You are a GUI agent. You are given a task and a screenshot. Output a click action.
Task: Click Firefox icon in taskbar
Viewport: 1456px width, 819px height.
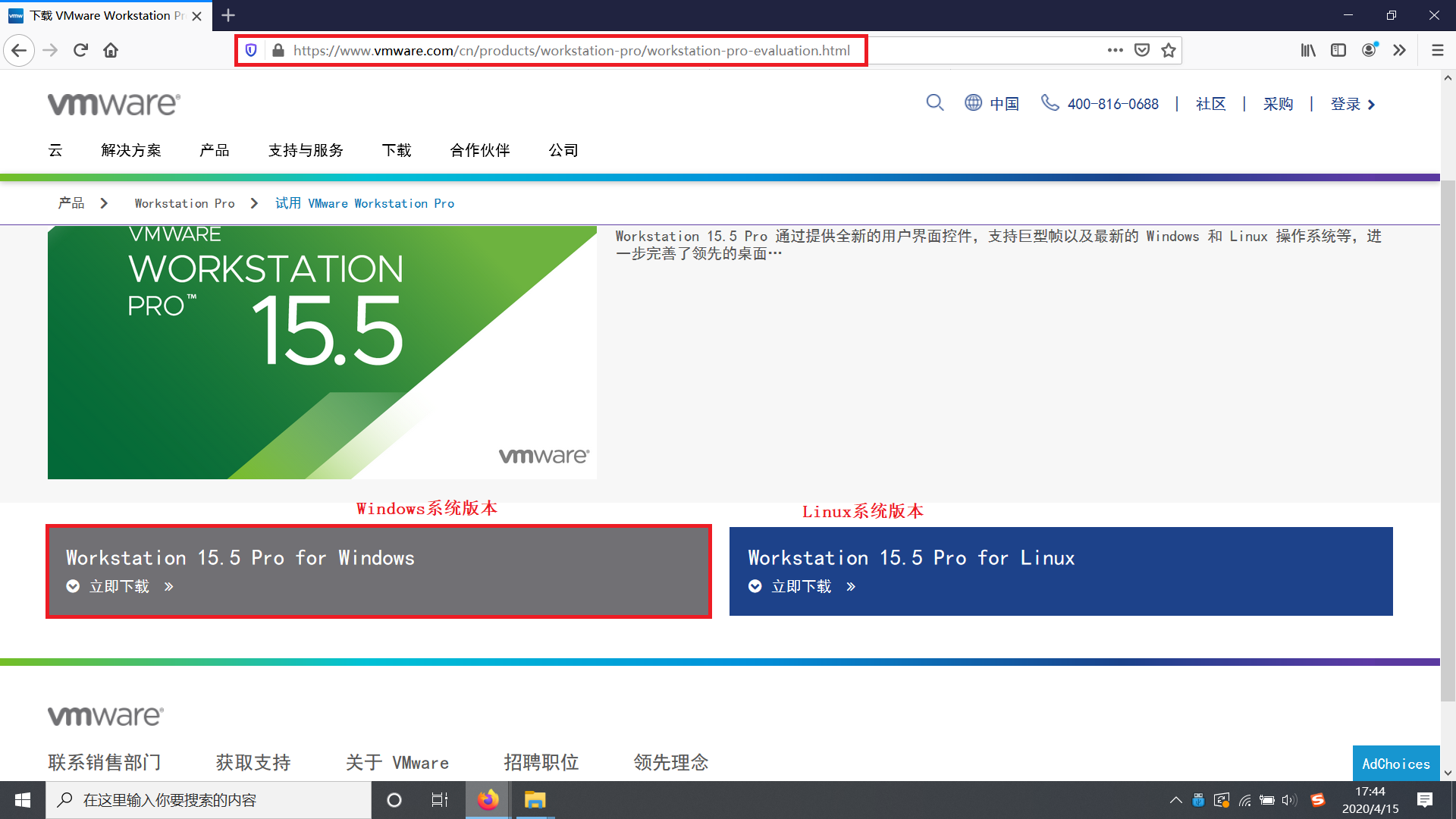[x=488, y=800]
